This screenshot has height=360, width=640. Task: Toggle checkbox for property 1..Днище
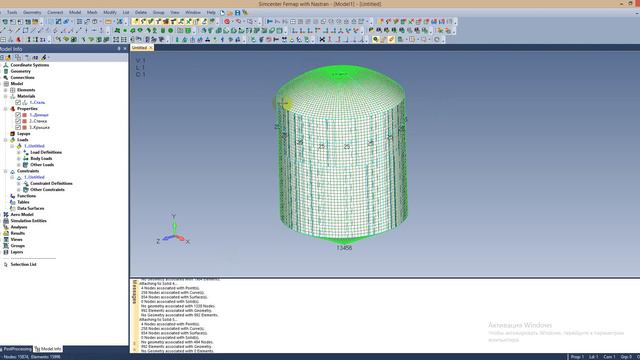[x=18, y=115]
